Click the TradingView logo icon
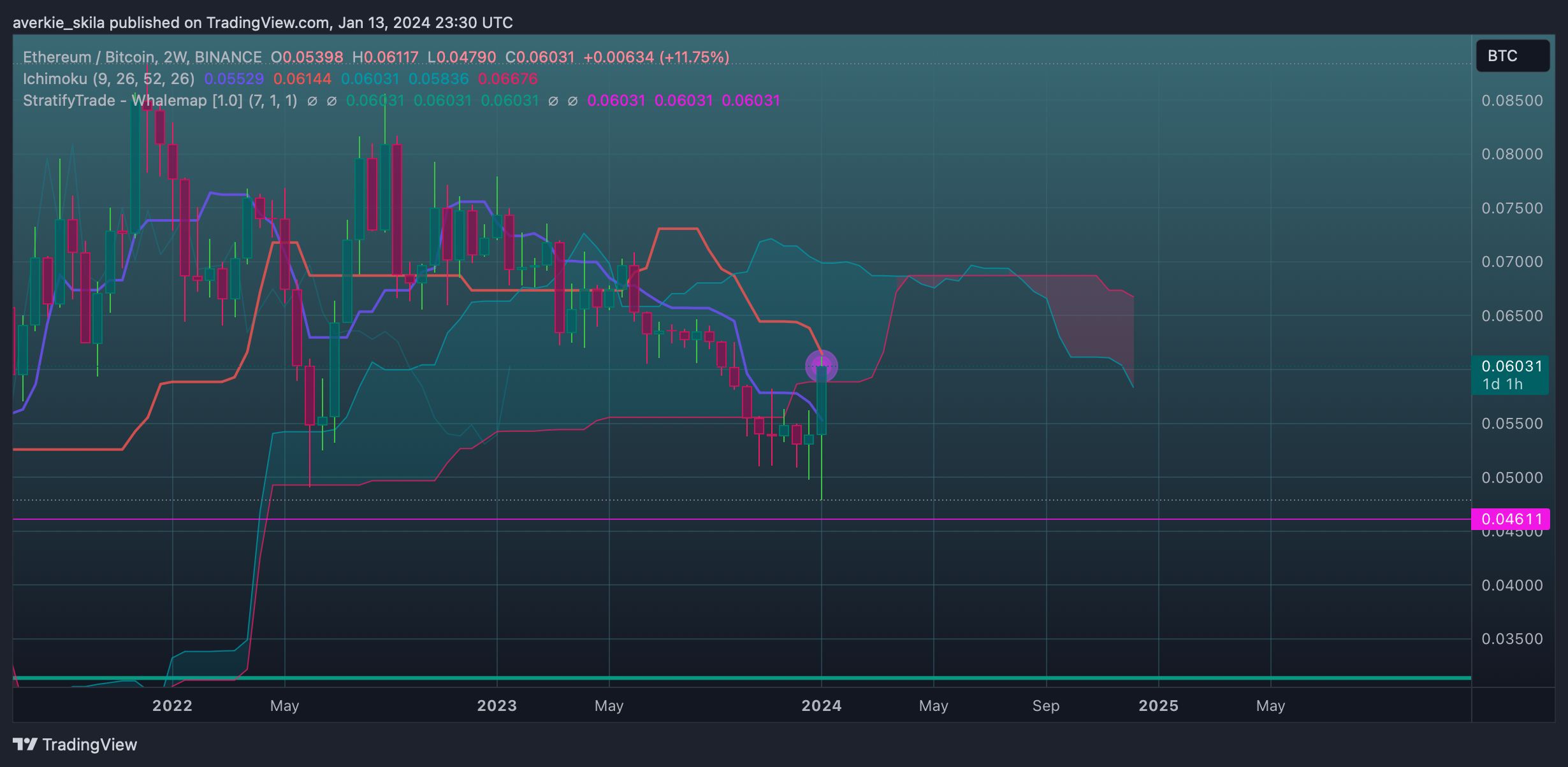This screenshot has width=1568, height=767. coord(25,744)
